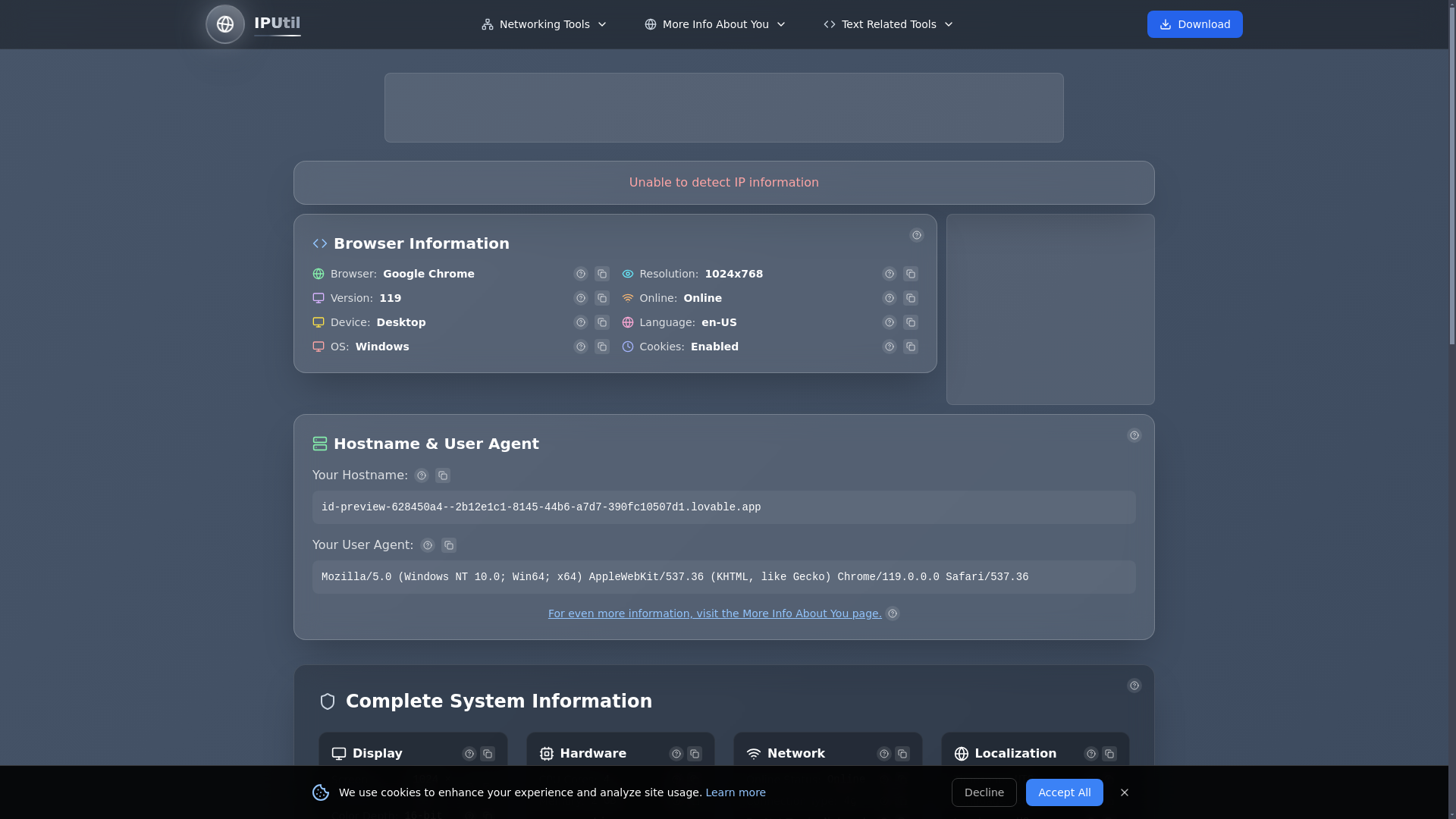The width and height of the screenshot is (1456, 819).
Task: Toggle visibility of the Cookies value
Action: [890, 347]
